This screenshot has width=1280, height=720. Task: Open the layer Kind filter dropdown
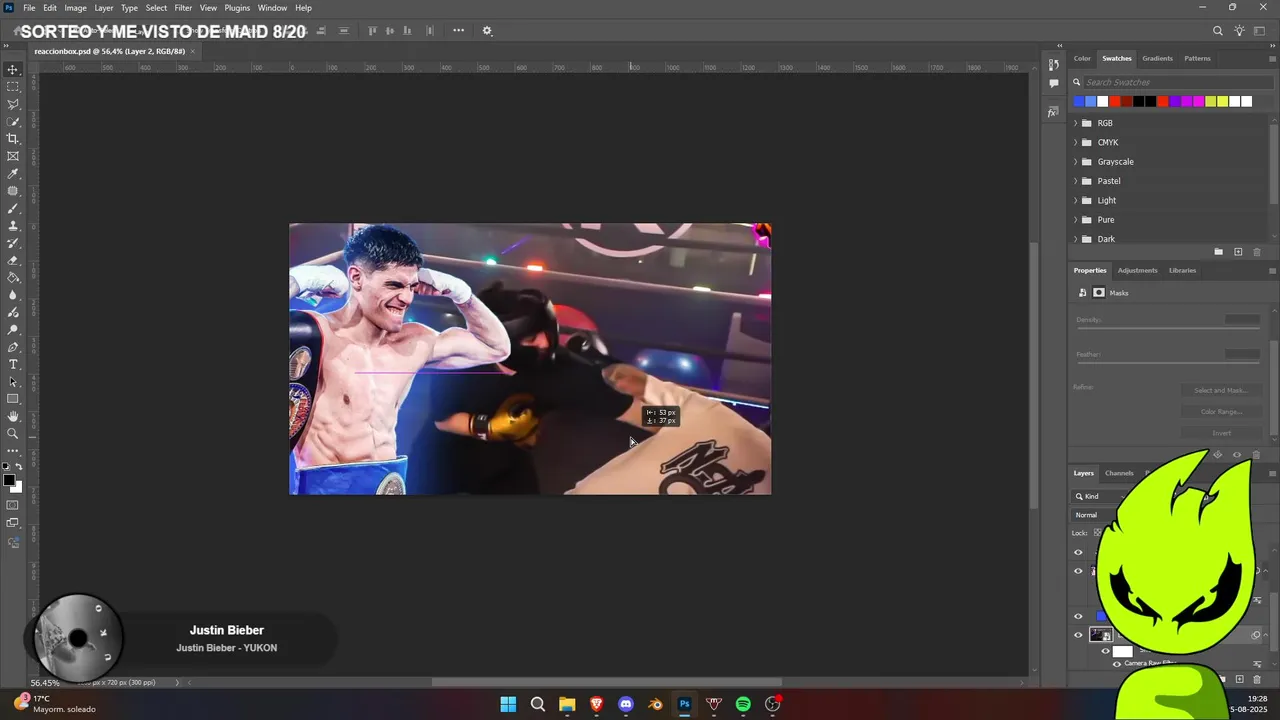tap(1096, 496)
